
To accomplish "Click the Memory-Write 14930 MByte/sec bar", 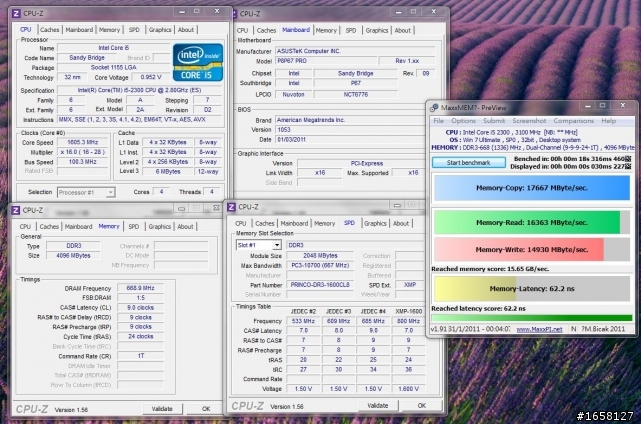I will [x=532, y=249].
